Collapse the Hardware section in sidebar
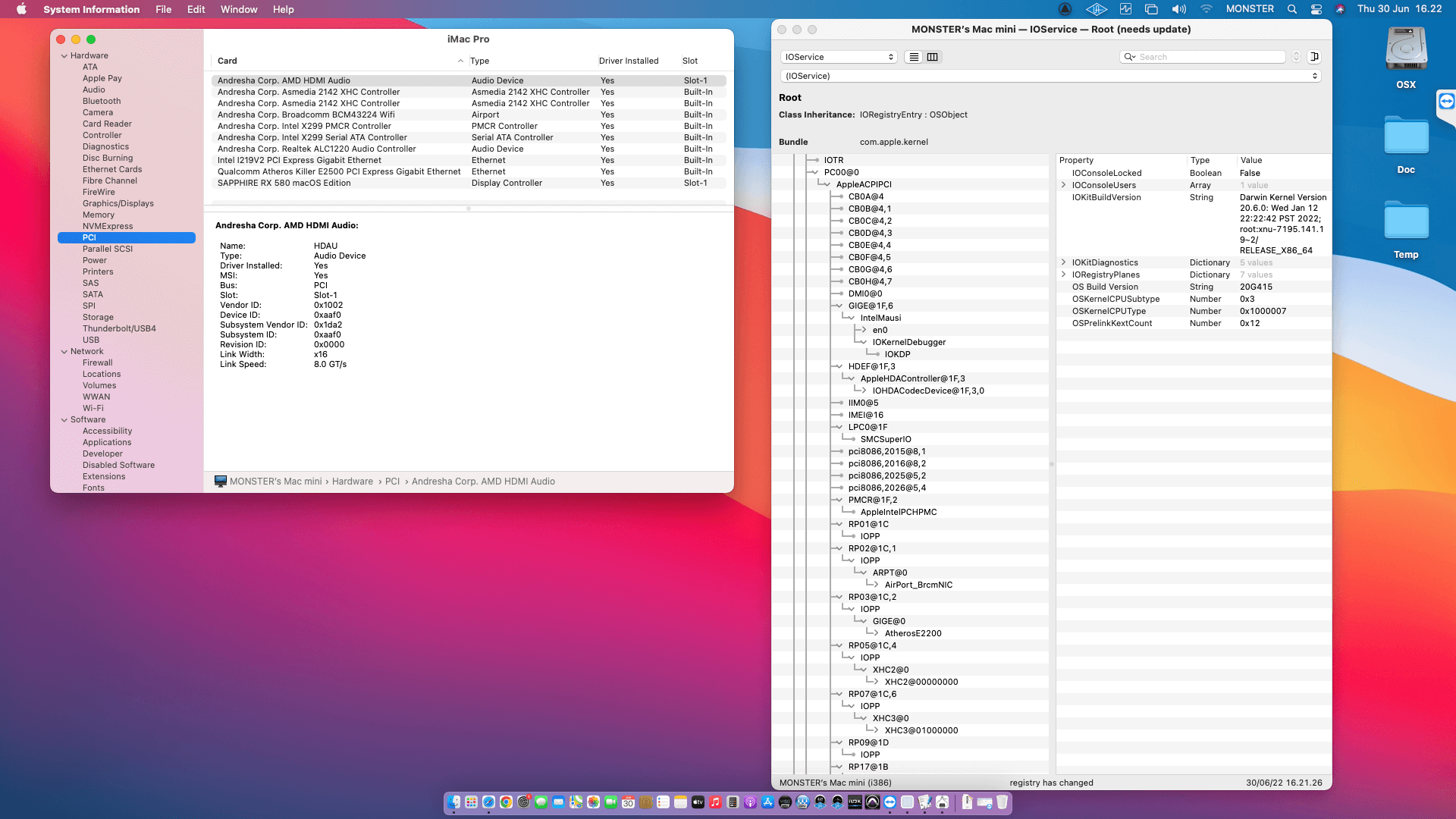1456x819 pixels. [x=64, y=56]
